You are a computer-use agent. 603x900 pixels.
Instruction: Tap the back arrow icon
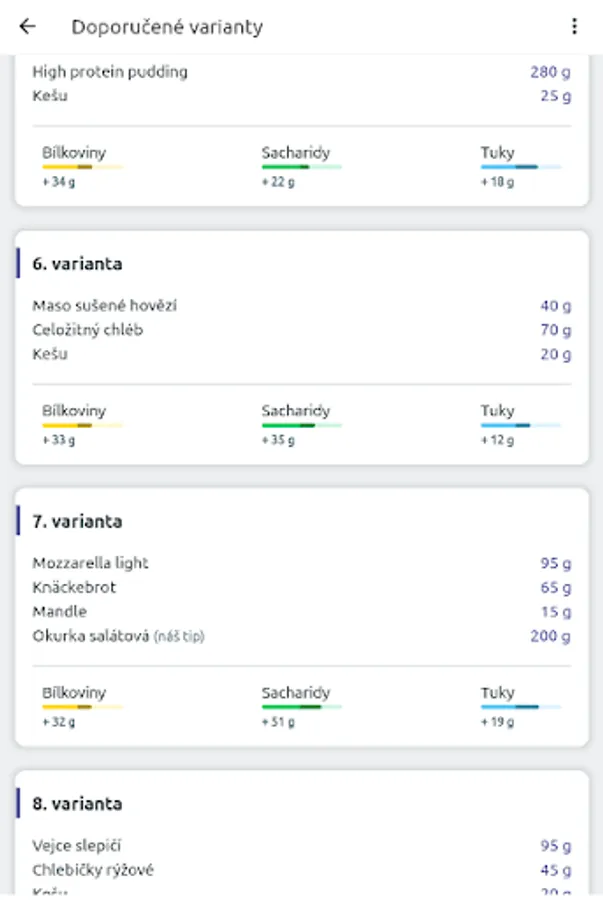click(x=27, y=27)
